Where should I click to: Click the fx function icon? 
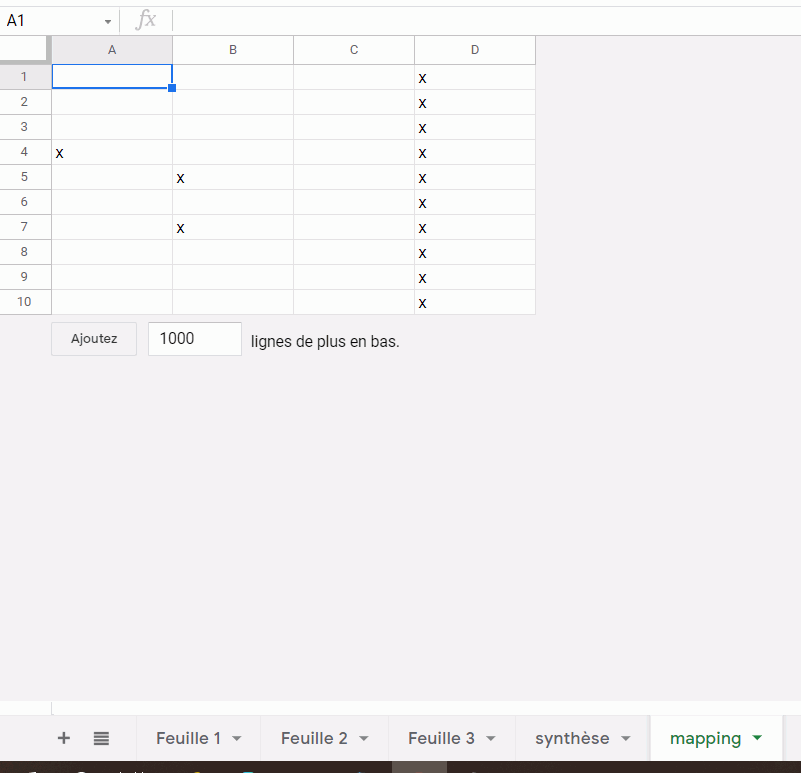pyautogui.click(x=146, y=20)
